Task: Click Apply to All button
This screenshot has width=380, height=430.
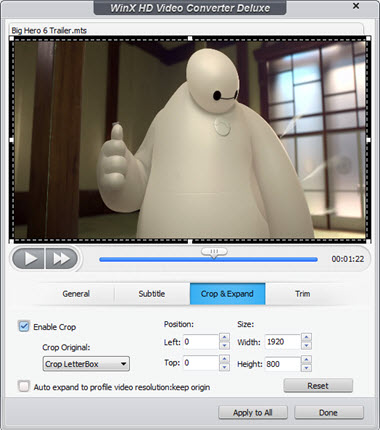Action: 253,413
